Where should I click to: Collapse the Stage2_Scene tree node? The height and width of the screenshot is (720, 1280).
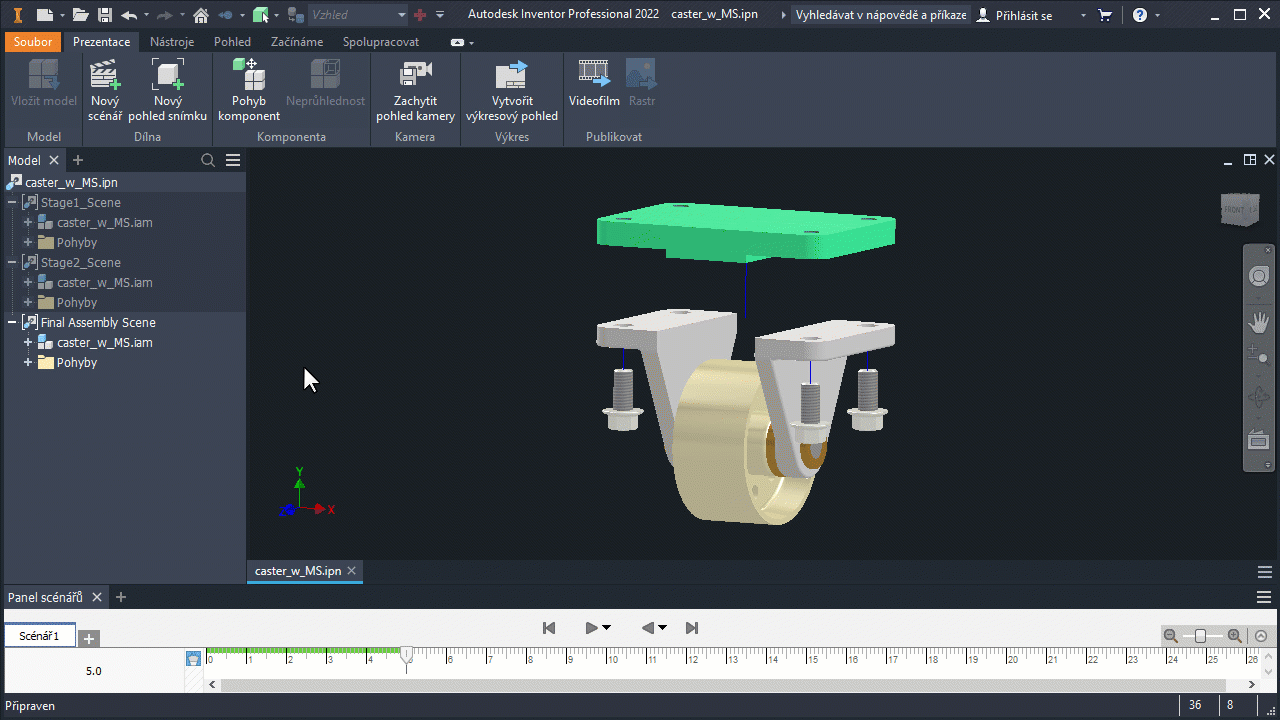(12, 262)
